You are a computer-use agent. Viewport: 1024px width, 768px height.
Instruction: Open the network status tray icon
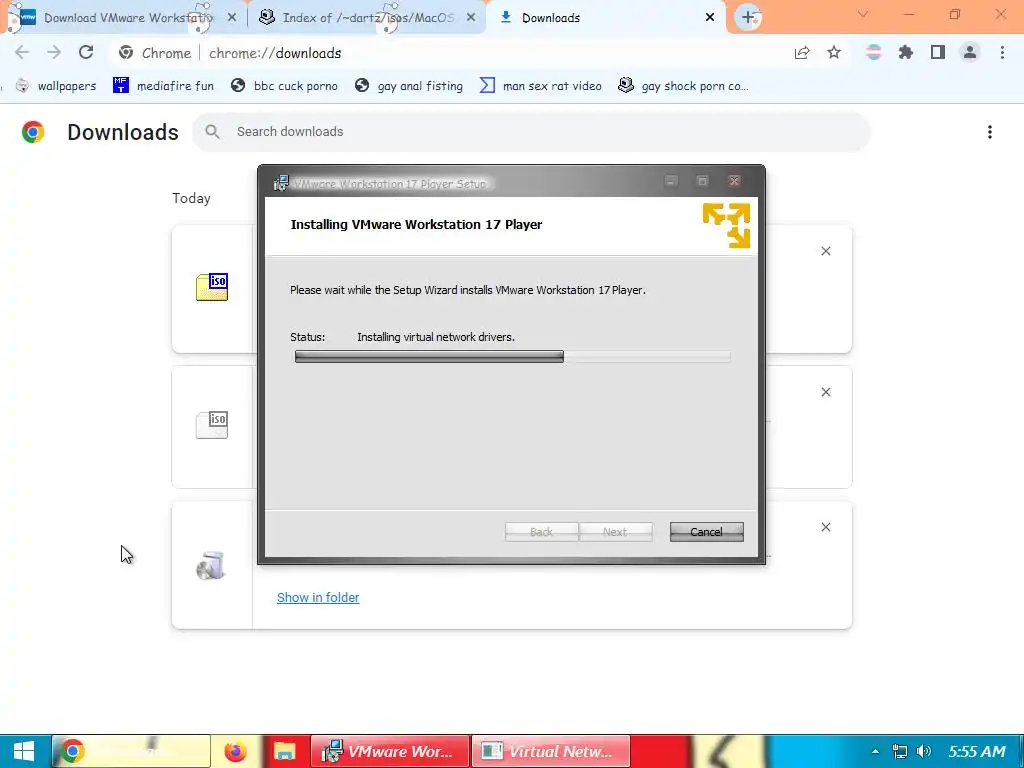tap(900, 752)
